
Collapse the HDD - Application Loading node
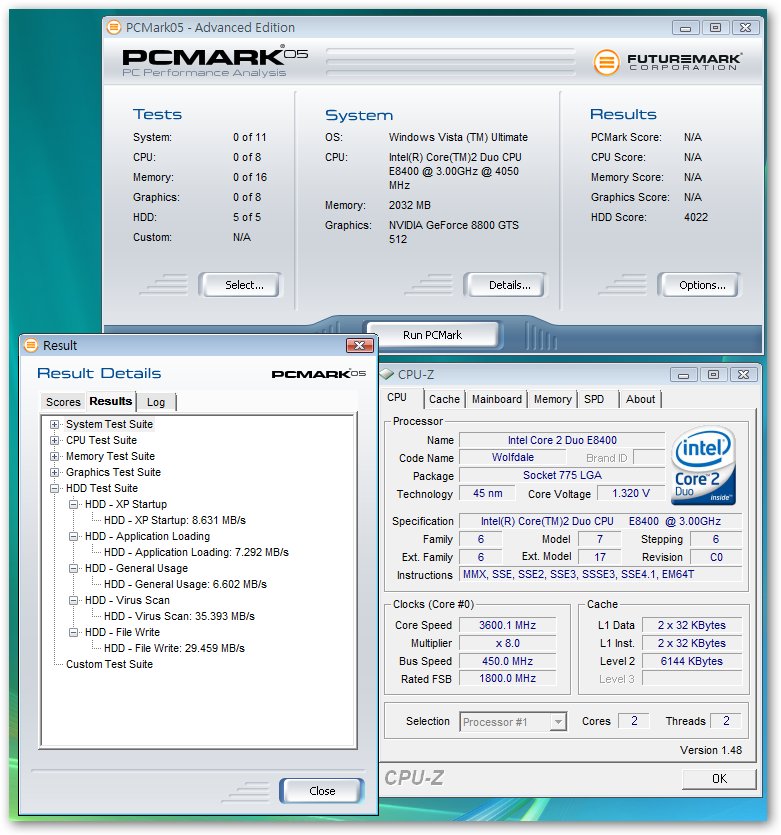tap(73, 536)
